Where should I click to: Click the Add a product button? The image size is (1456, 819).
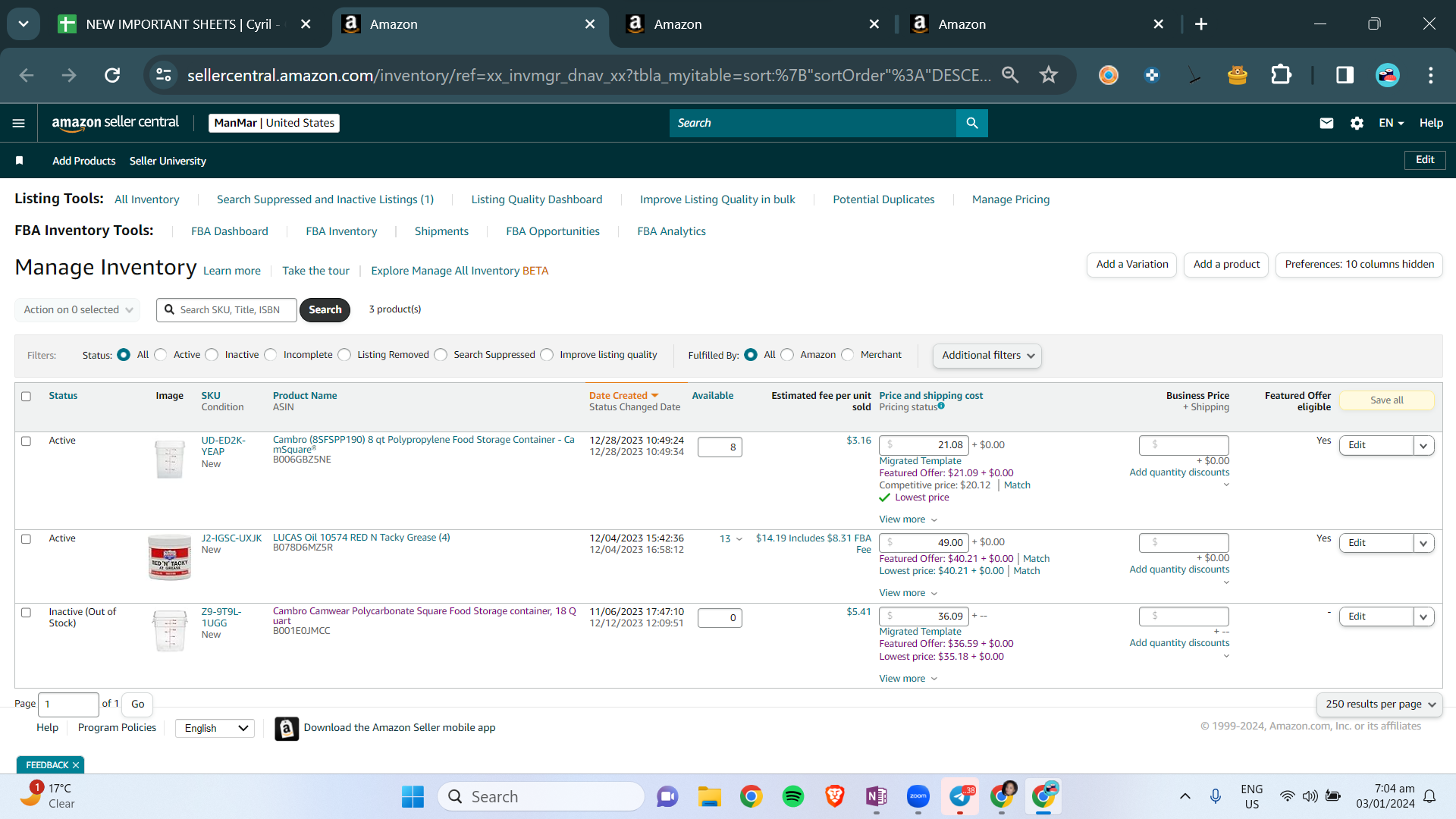tap(1226, 265)
